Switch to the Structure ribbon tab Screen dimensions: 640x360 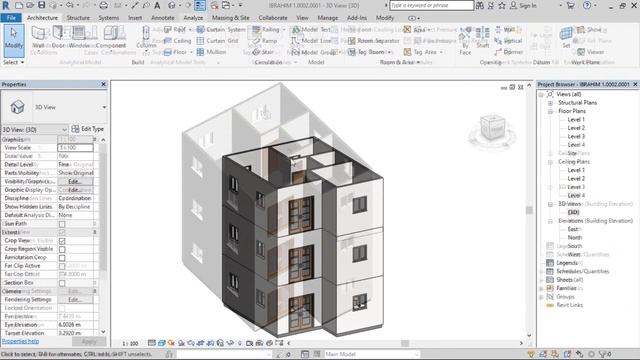point(78,18)
